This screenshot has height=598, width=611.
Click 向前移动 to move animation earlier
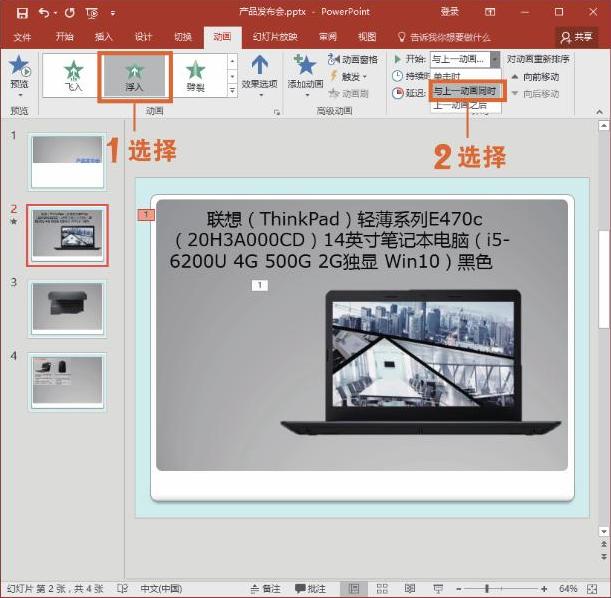pyautogui.click(x=536, y=77)
